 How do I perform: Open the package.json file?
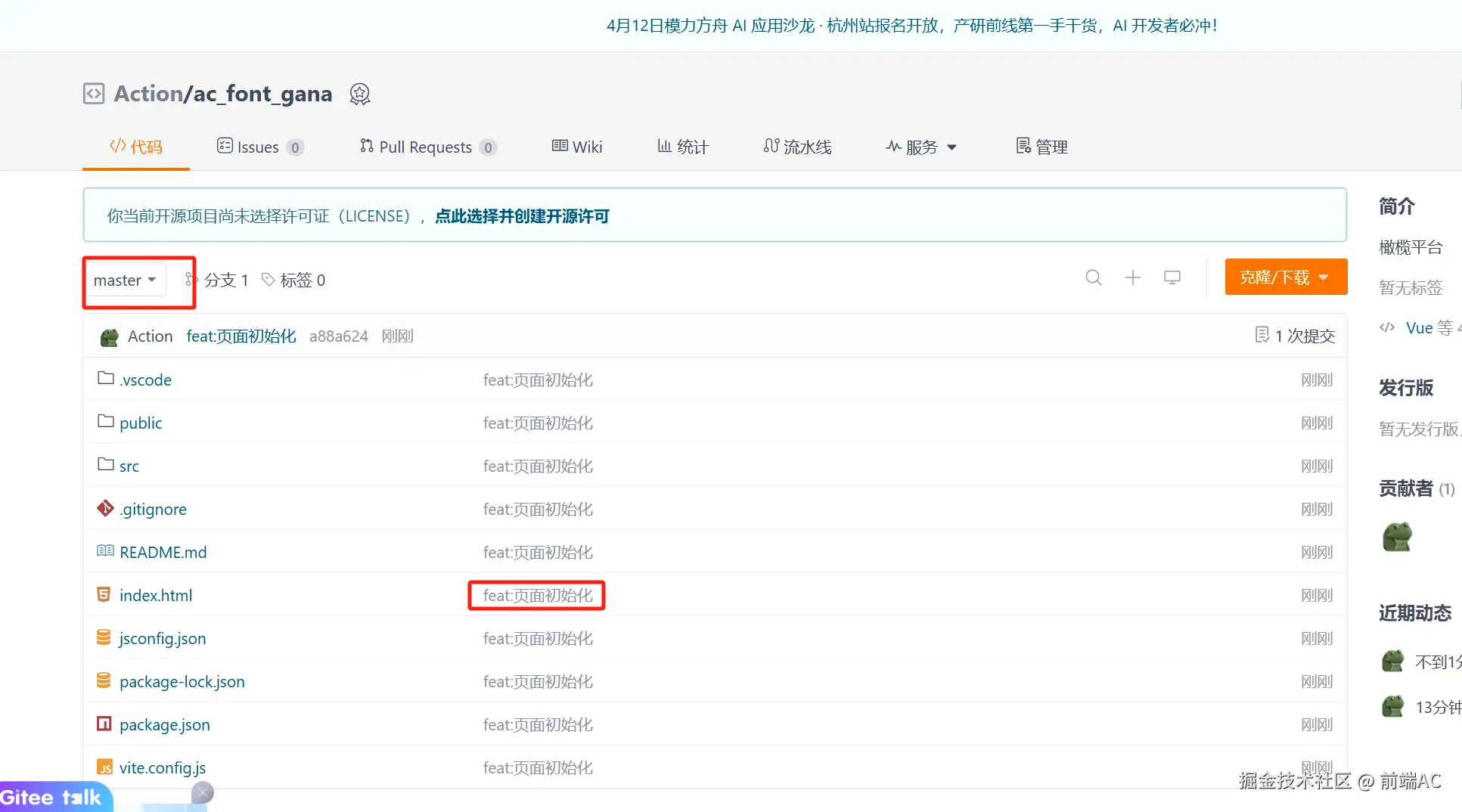click(x=164, y=725)
